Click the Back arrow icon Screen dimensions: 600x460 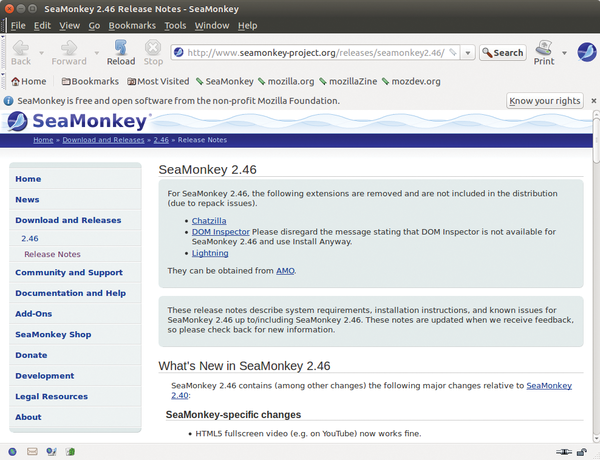pos(21,48)
